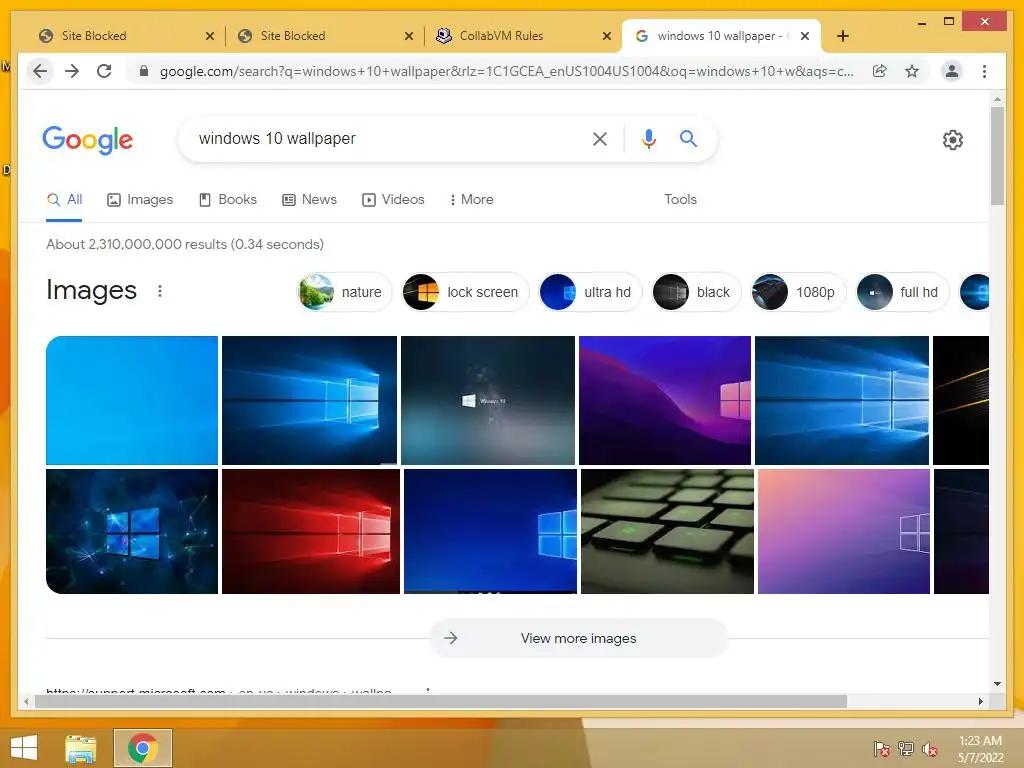This screenshot has height=768, width=1024.
Task: Click the vertical scrollbar thumb
Action: tap(997, 157)
